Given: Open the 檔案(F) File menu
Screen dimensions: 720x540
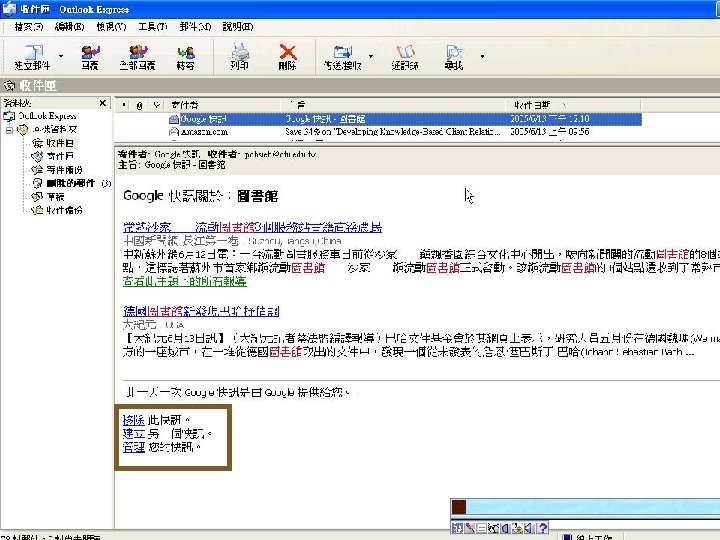Looking at the screenshot, I should pos(28,27).
